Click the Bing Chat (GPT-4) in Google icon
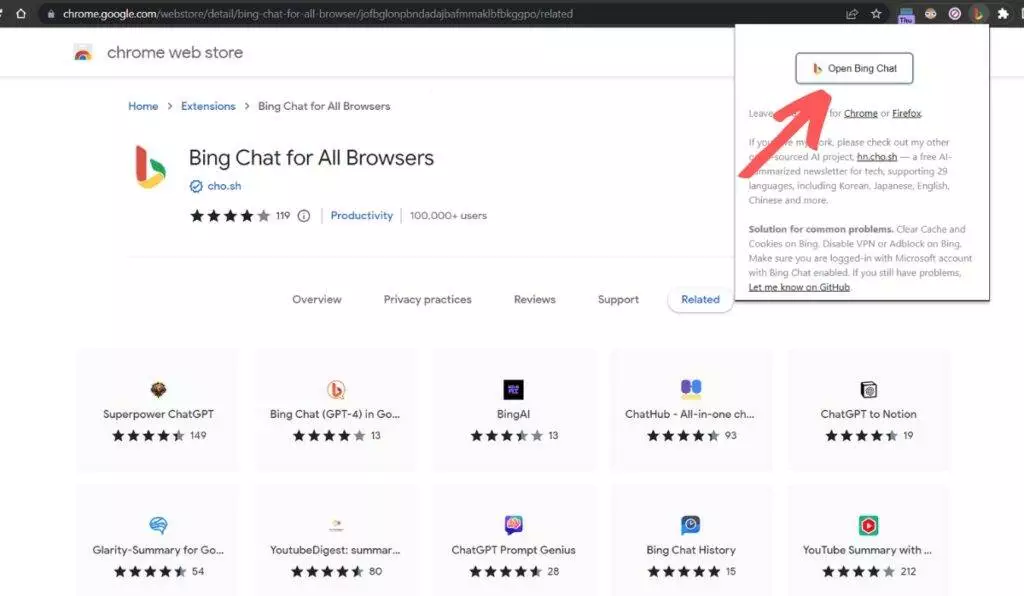The height and width of the screenshot is (596, 1024). [336, 390]
